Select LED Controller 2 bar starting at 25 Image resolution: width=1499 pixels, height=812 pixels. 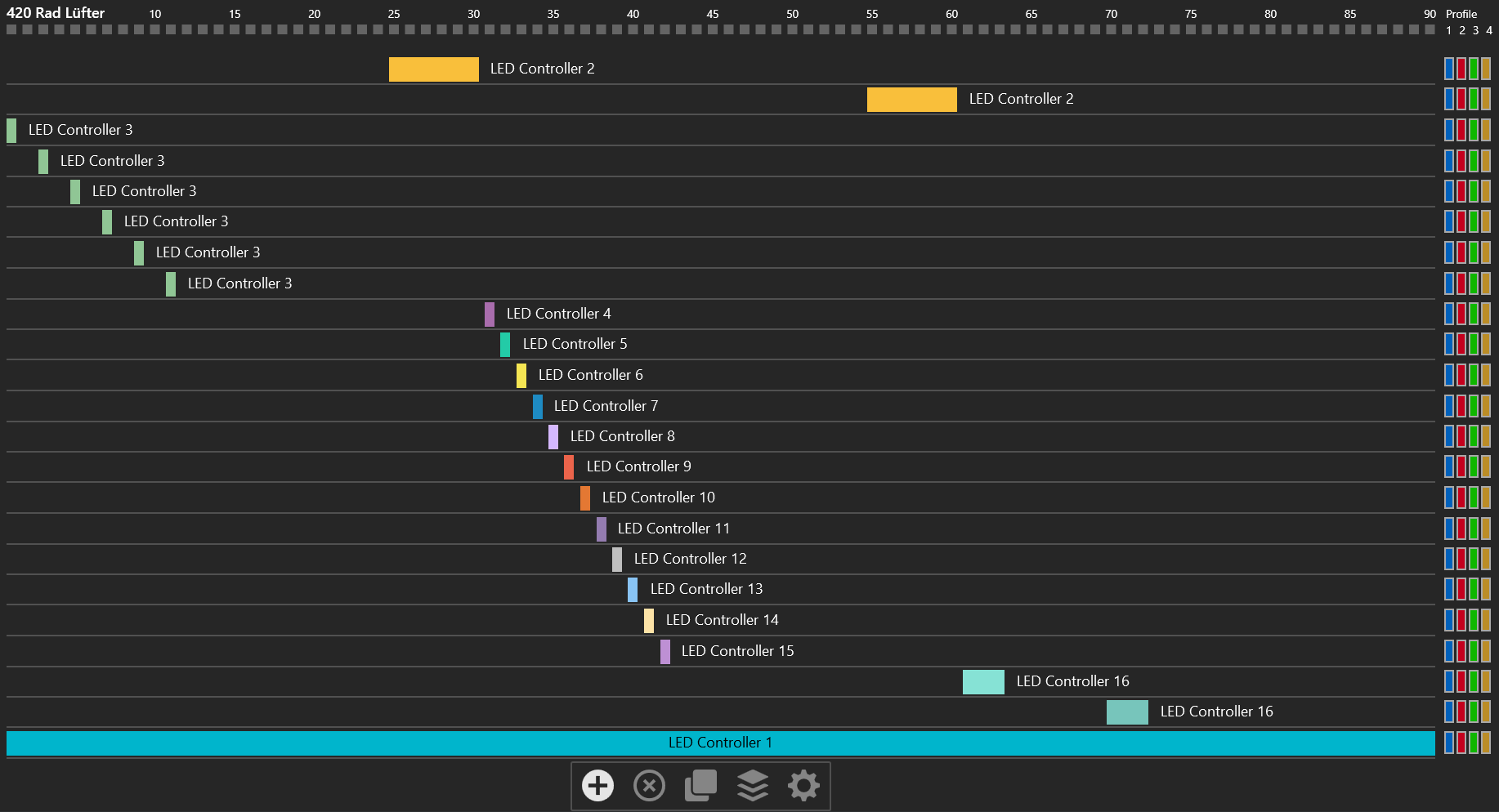(434, 69)
